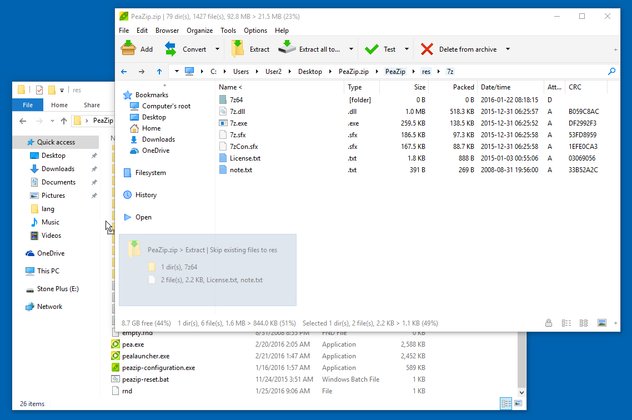Switch to icons view in status bar
The width and height of the screenshot is (632, 420).
coord(584,323)
